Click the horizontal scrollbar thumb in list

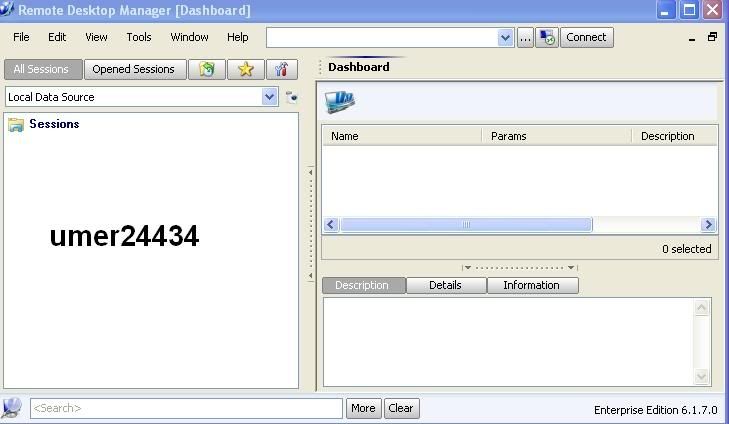465,225
